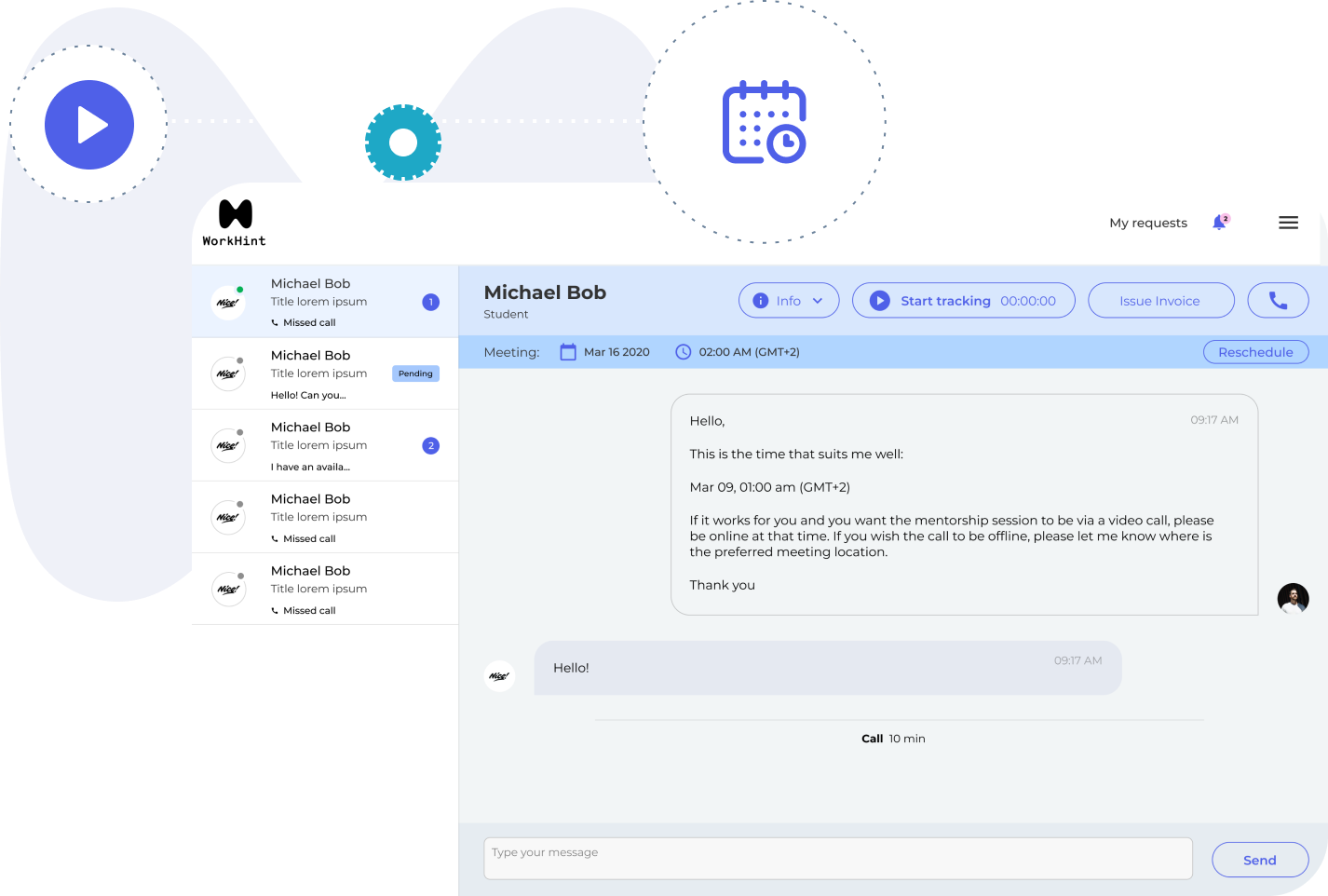Click the sender's profile photo avatar

point(1293,598)
